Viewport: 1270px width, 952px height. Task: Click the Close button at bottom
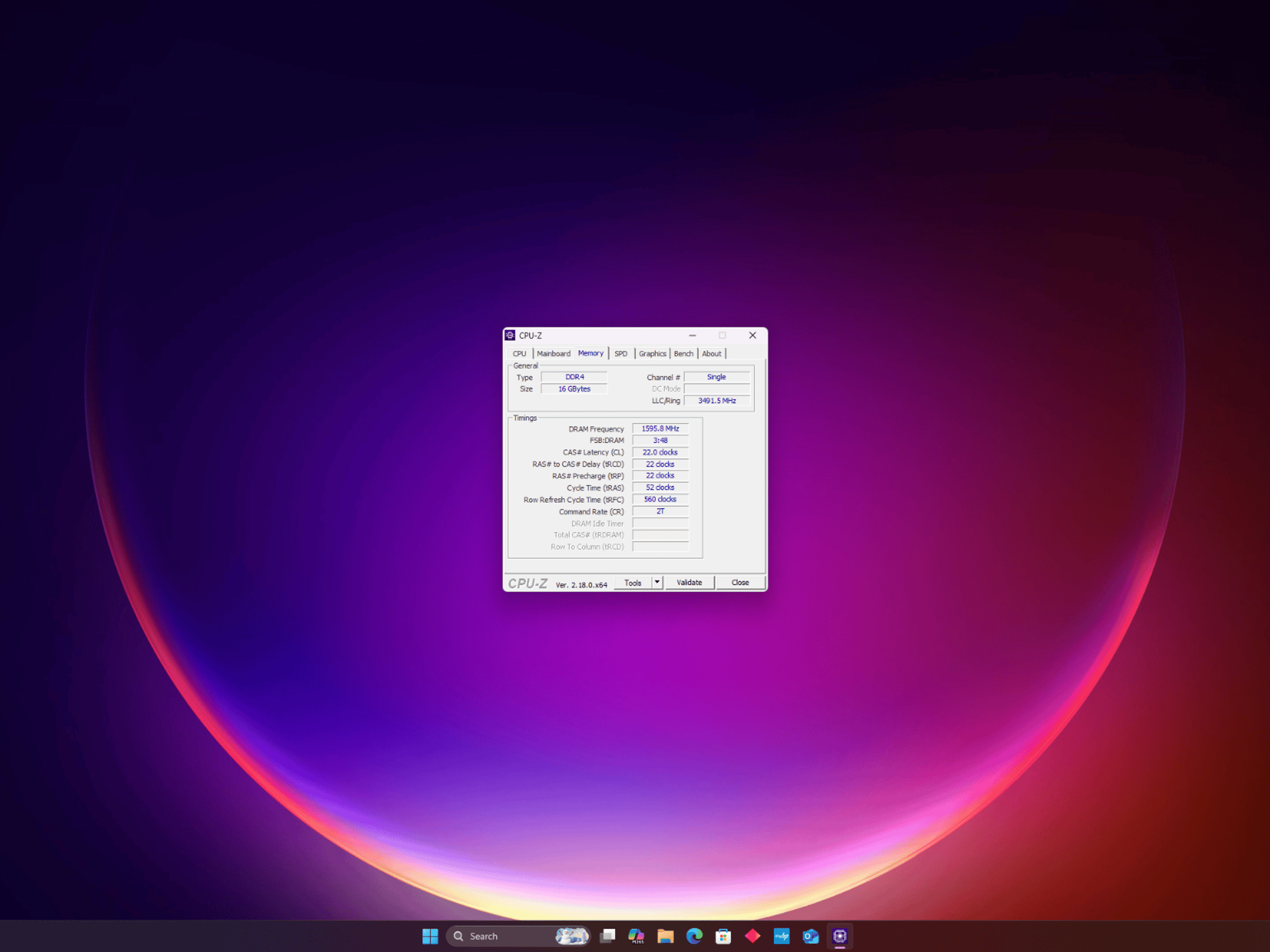pyautogui.click(x=740, y=583)
